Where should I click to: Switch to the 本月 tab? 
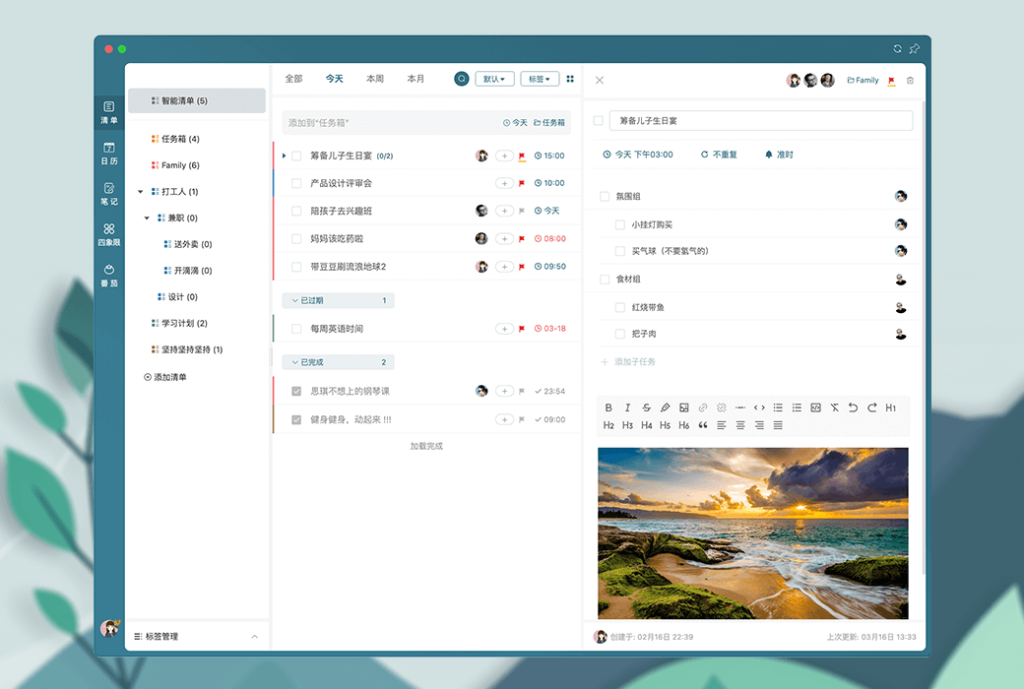tap(416, 79)
